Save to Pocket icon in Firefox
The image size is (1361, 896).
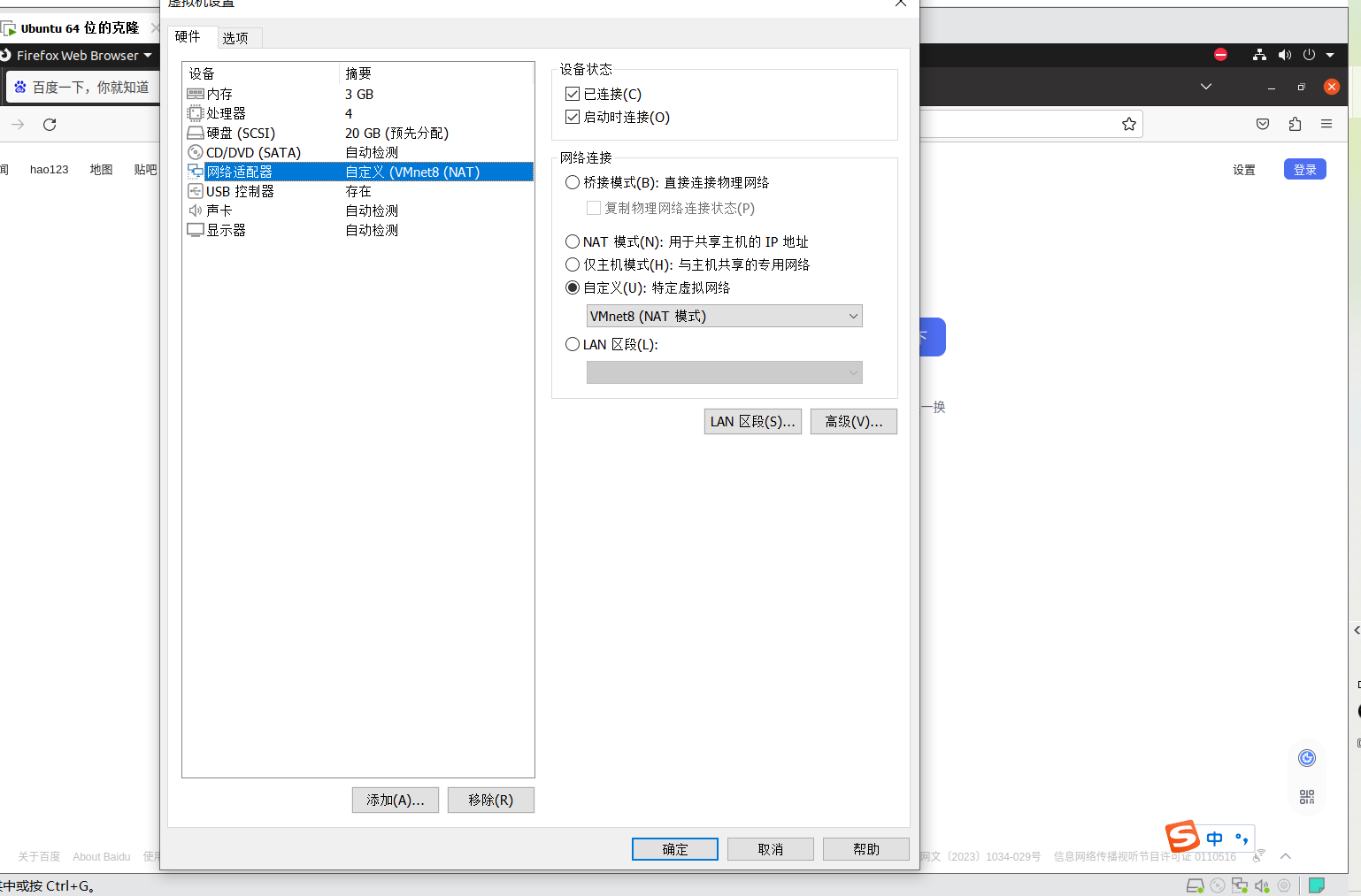coord(1263,124)
